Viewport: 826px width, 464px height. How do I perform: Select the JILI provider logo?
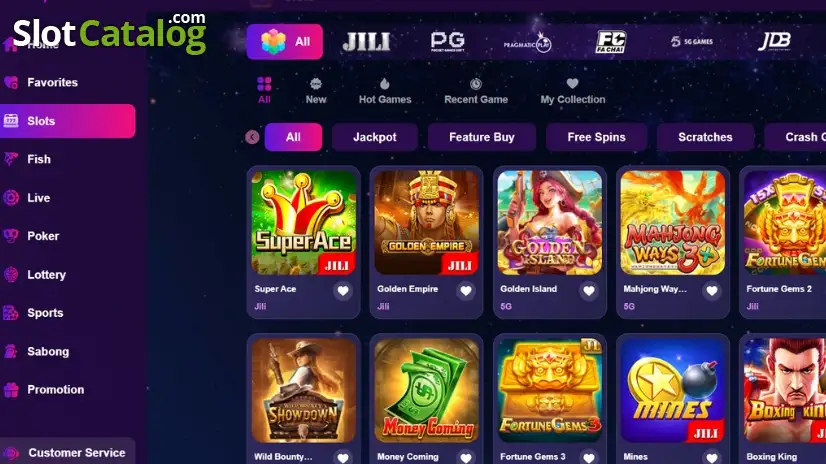click(x=367, y=42)
